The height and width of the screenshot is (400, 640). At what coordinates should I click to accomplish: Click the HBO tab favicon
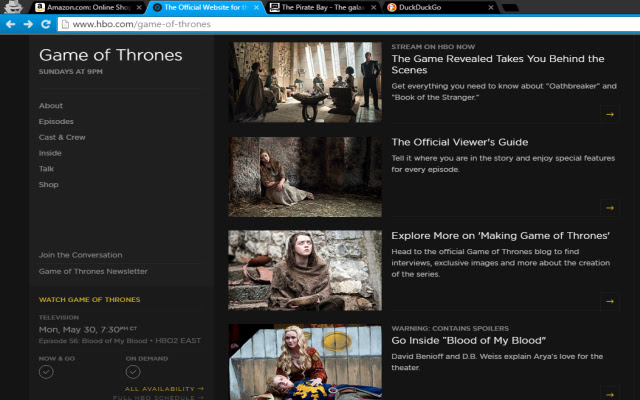157,7
